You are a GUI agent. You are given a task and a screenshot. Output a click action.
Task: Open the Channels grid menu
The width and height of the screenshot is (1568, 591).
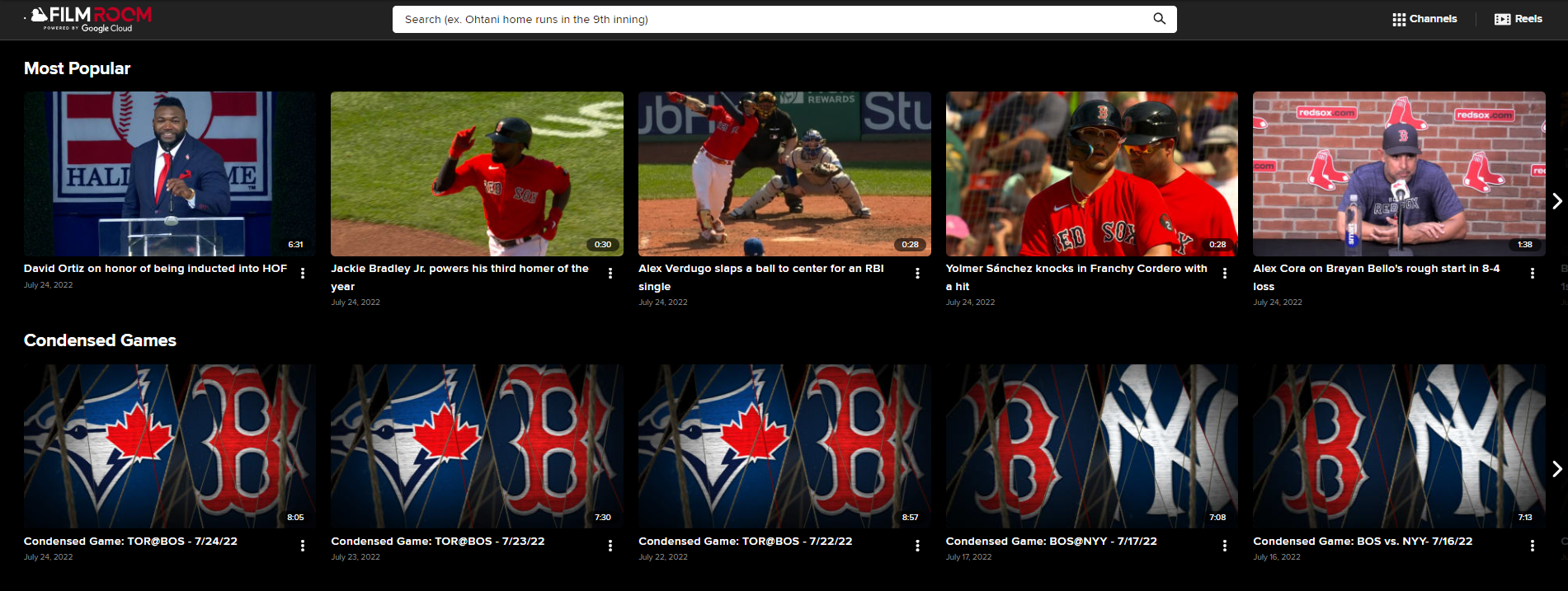[1424, 19]
